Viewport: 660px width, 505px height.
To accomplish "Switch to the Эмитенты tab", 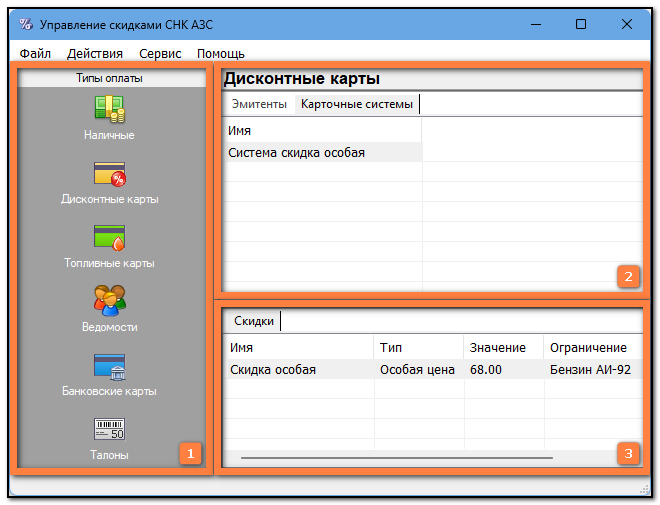I will (x=259, y=104).
